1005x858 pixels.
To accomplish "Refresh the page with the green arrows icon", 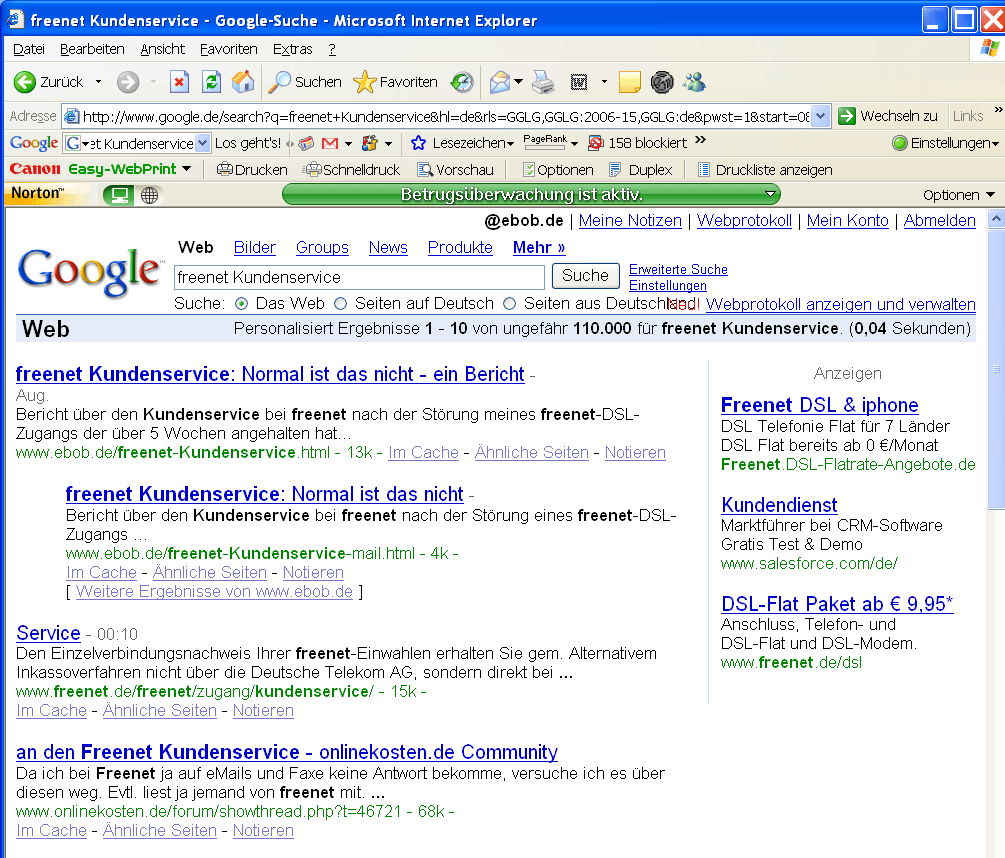I will pos(212,82).
